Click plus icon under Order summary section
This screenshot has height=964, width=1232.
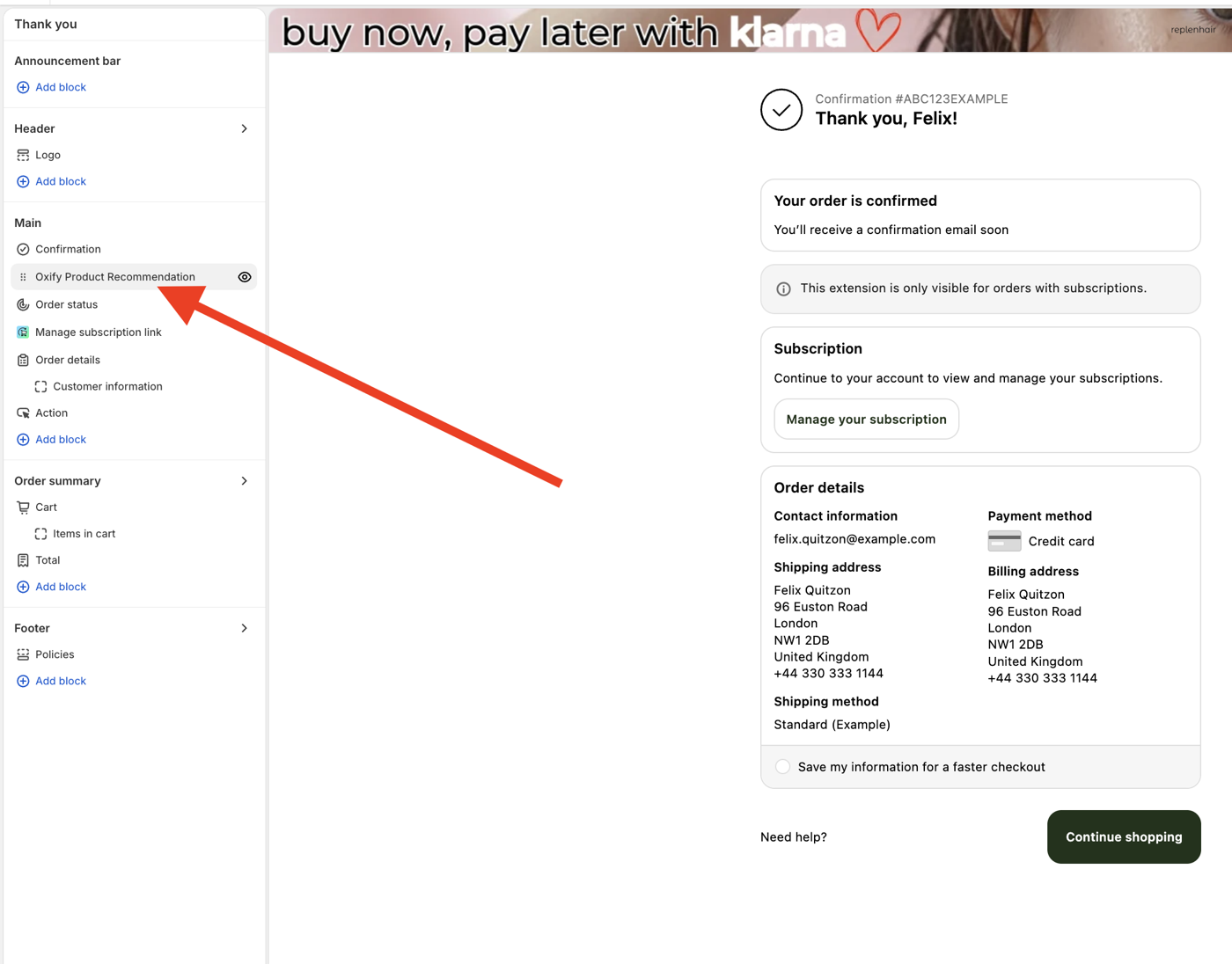tap(23, 587)
